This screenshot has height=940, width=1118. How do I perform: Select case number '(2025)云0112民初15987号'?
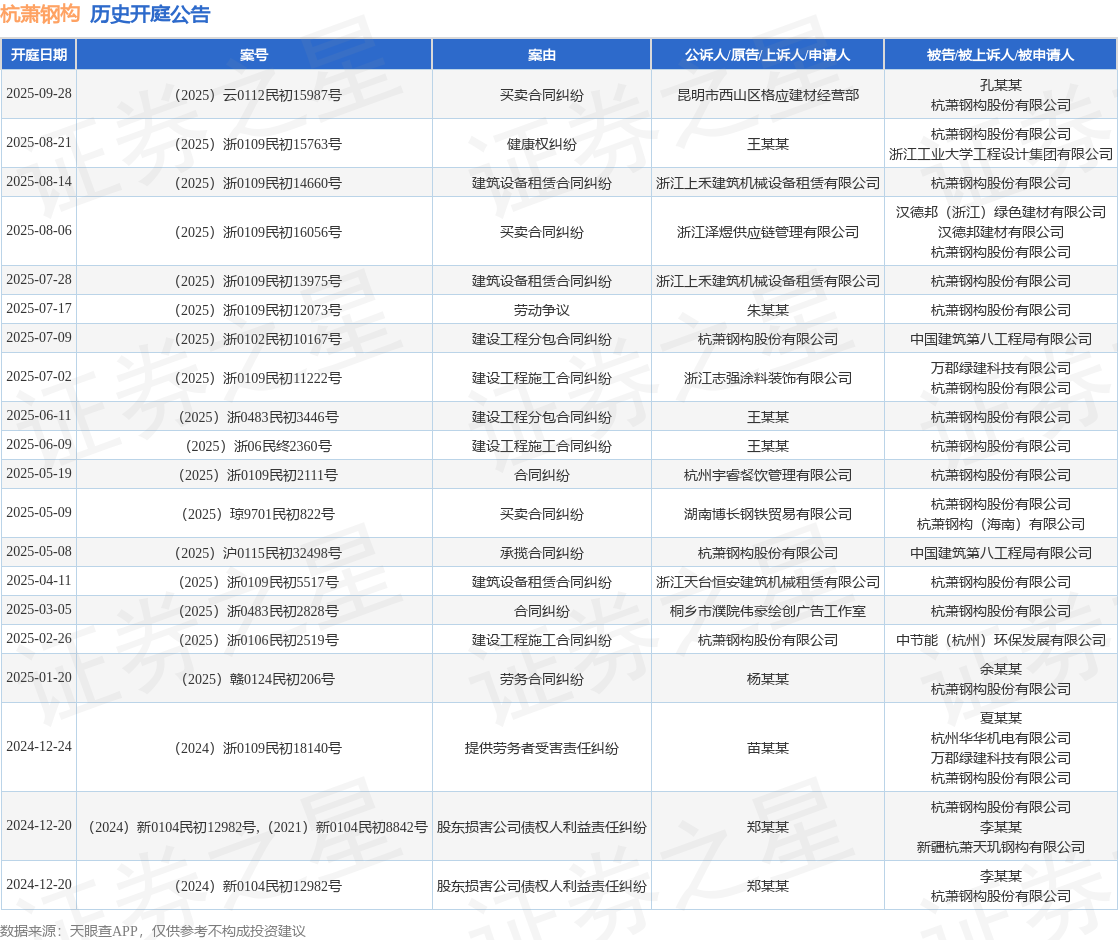pyautogui.click(x=257, y=95)
